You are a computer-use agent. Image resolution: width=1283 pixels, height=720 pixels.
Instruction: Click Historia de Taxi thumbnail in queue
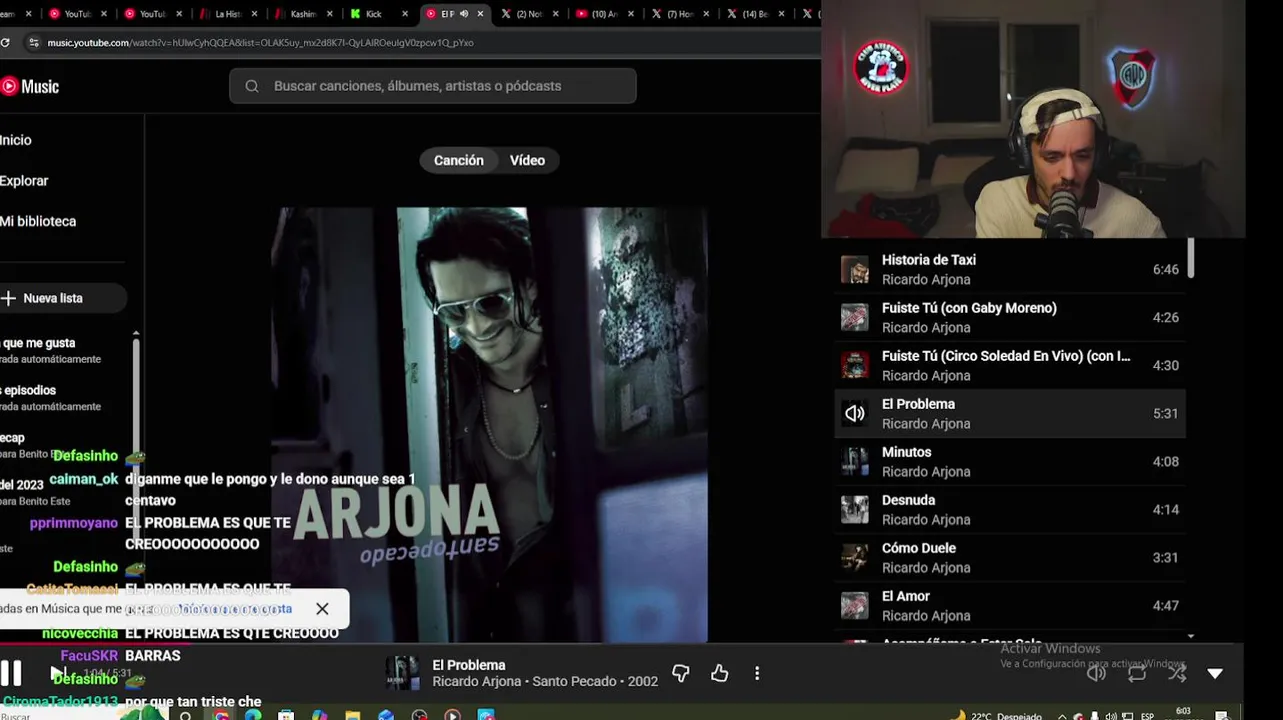pos(854,269)
